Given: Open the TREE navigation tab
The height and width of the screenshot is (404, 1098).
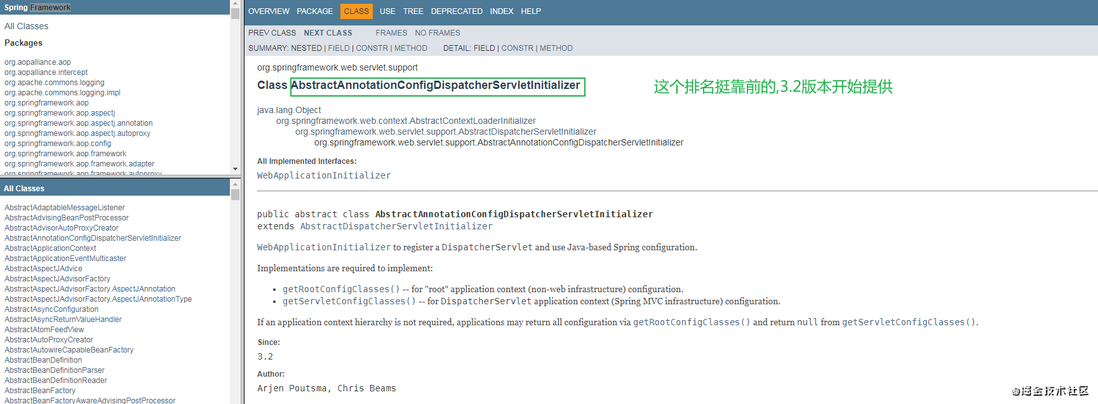Looking at the screenshot, I should click(x=413, y=11).
